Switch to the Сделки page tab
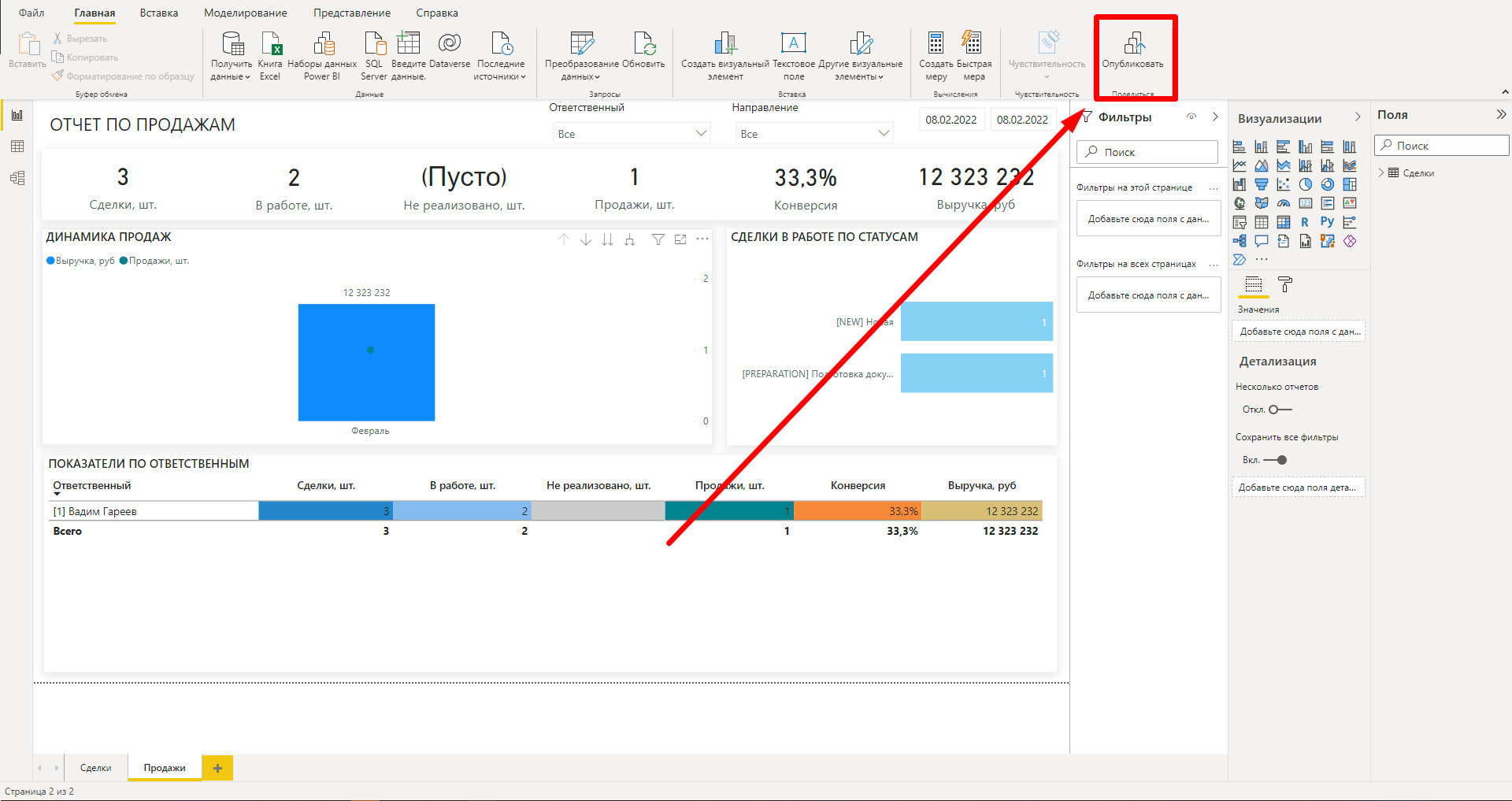This screenshot has width=1512, height=801. (x=95, y=768)
